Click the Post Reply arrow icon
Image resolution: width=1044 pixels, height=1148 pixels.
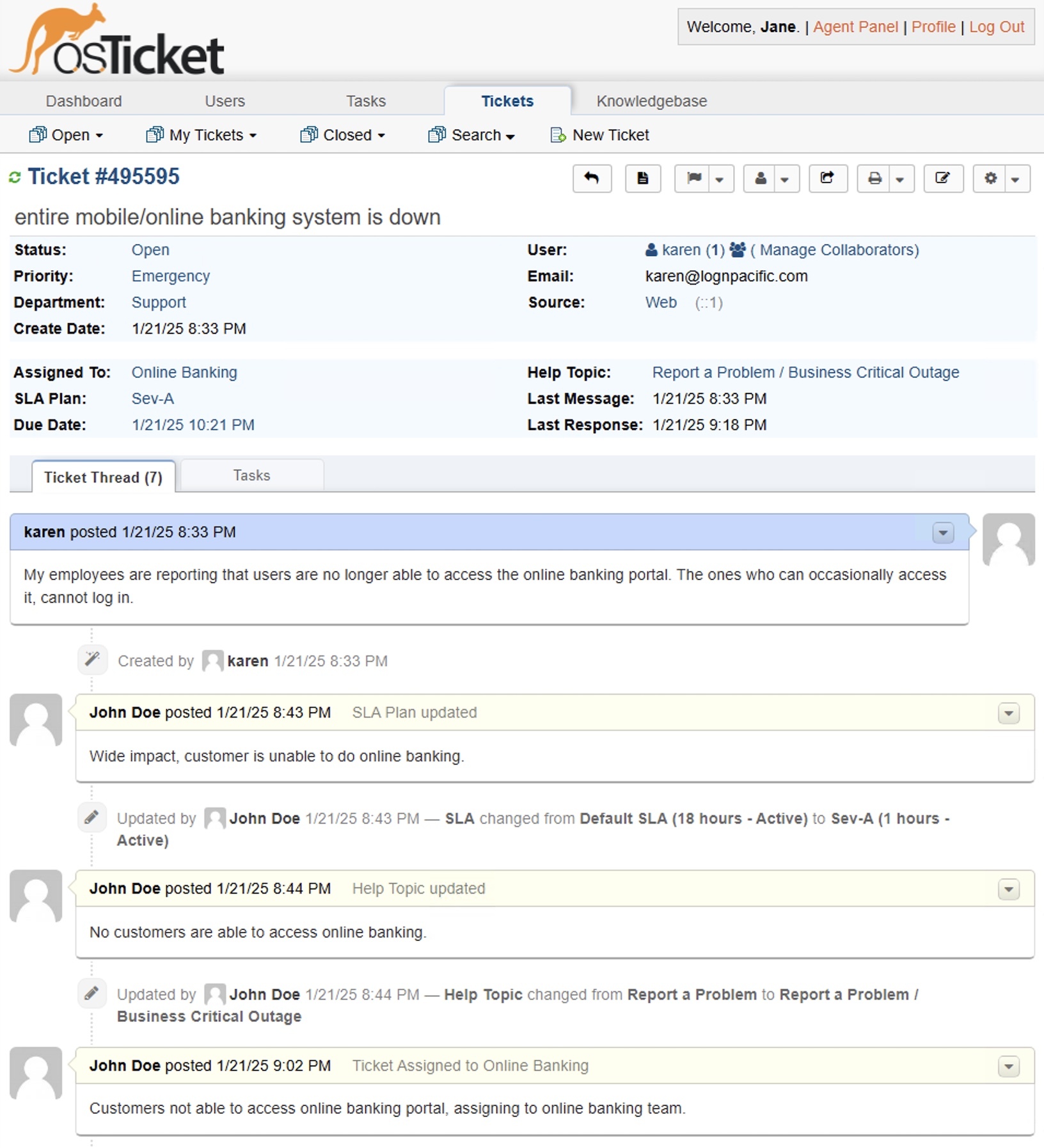592,179
